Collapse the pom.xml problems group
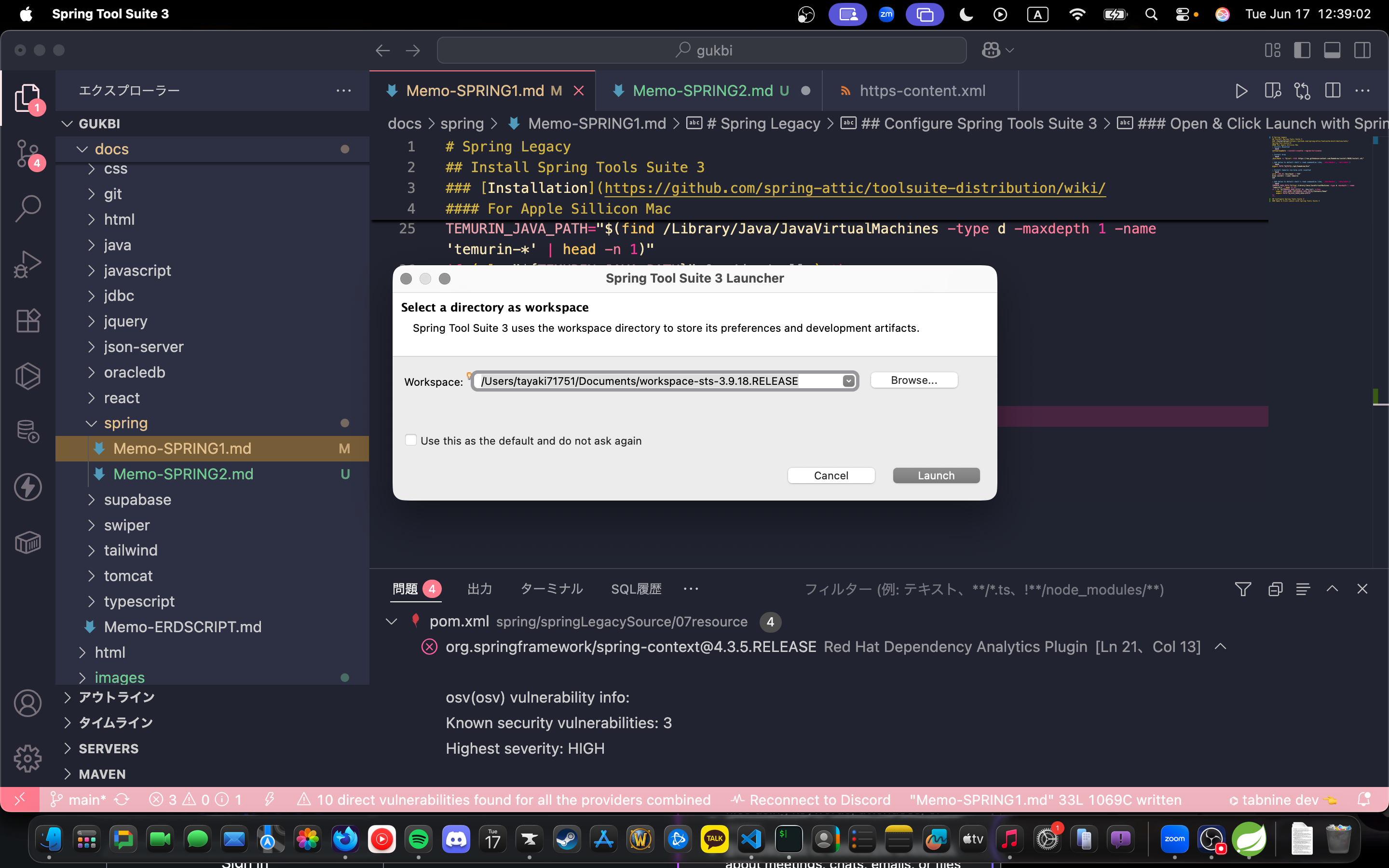Screen dimensions: 1389x868 tap(392, 621)
